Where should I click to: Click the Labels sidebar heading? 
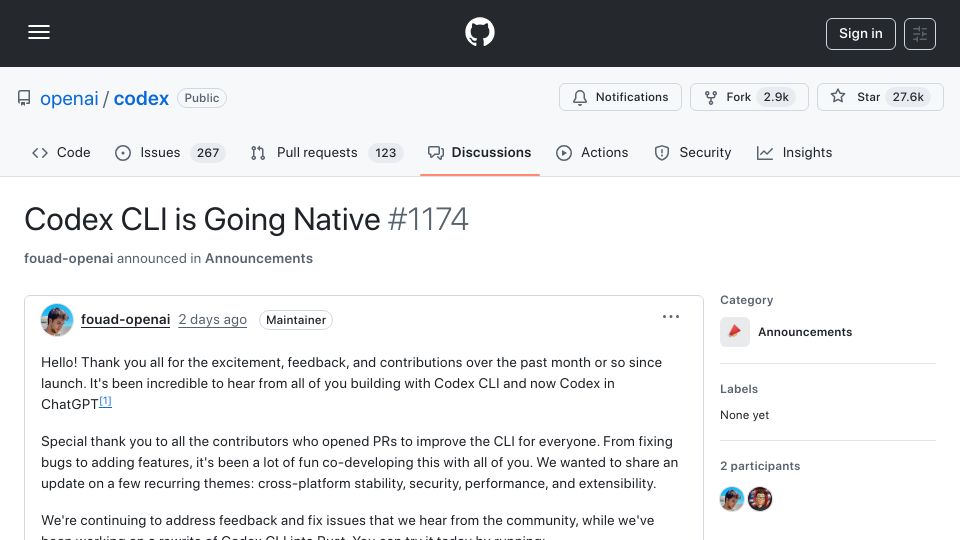click(x=738, y=389)
